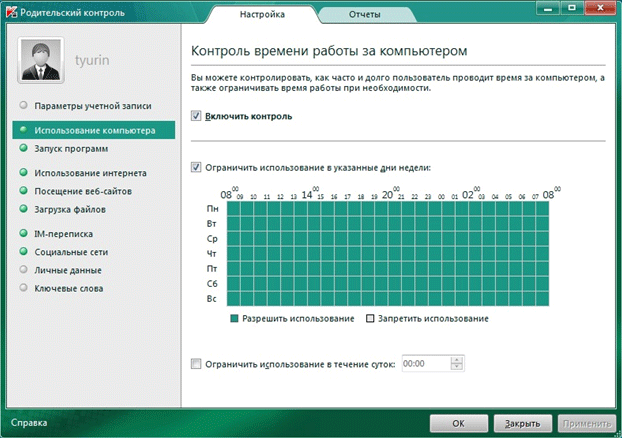Click the Закрыть button
622x438 pixels.
tap(522, 424)
